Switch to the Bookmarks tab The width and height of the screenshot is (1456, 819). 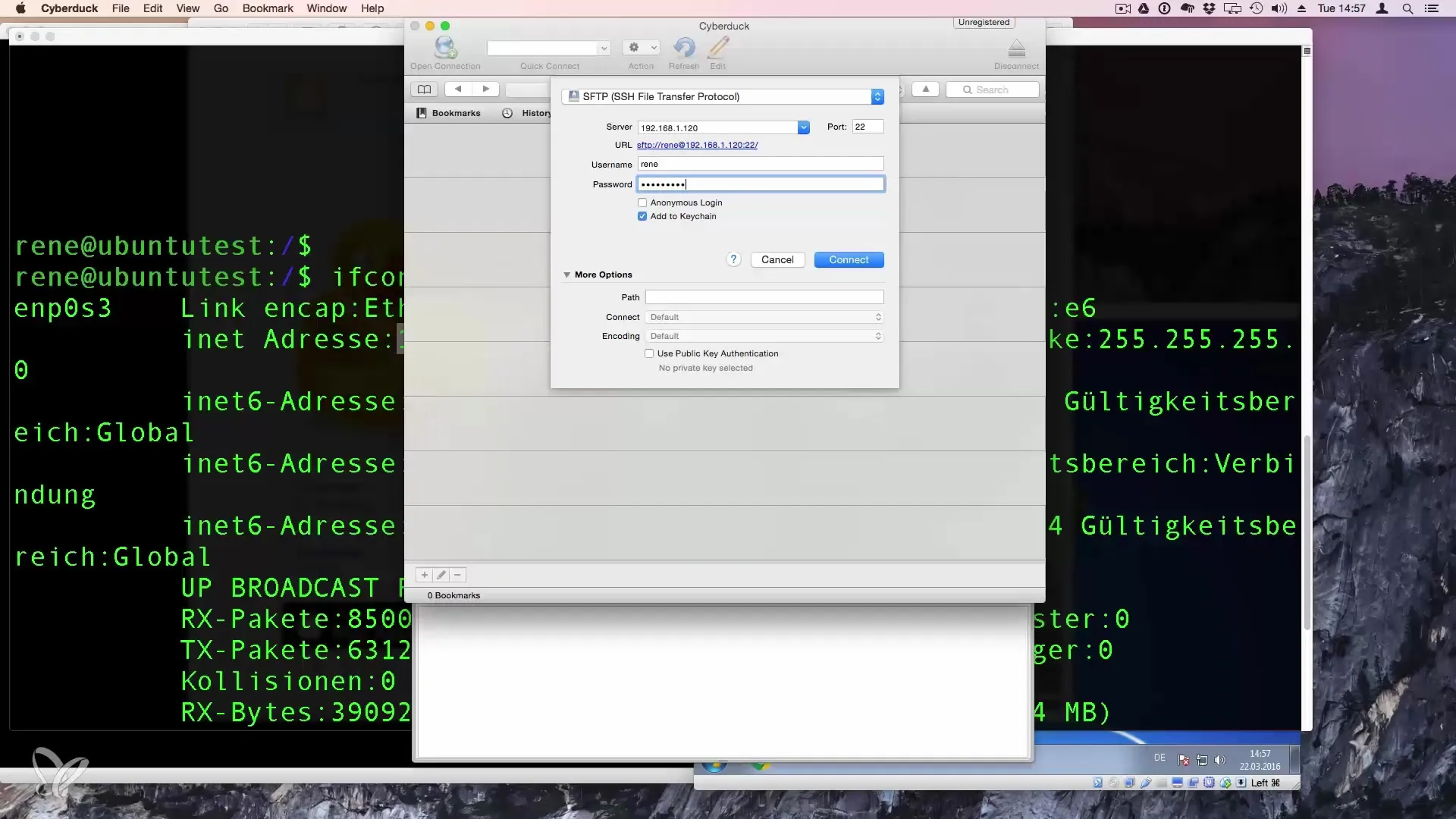[448, 113]
